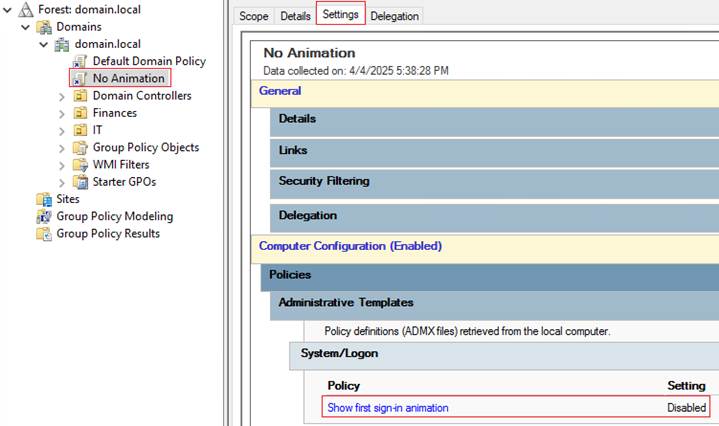Open the Delegation tab
The image size is (719, 426).
tap(395, 16)
